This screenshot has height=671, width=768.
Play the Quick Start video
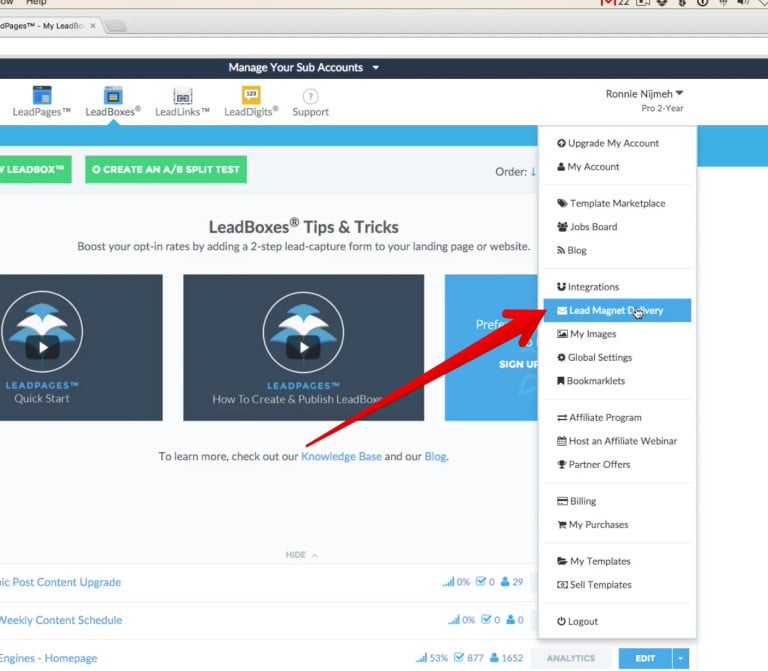click(x=43, y=347)
